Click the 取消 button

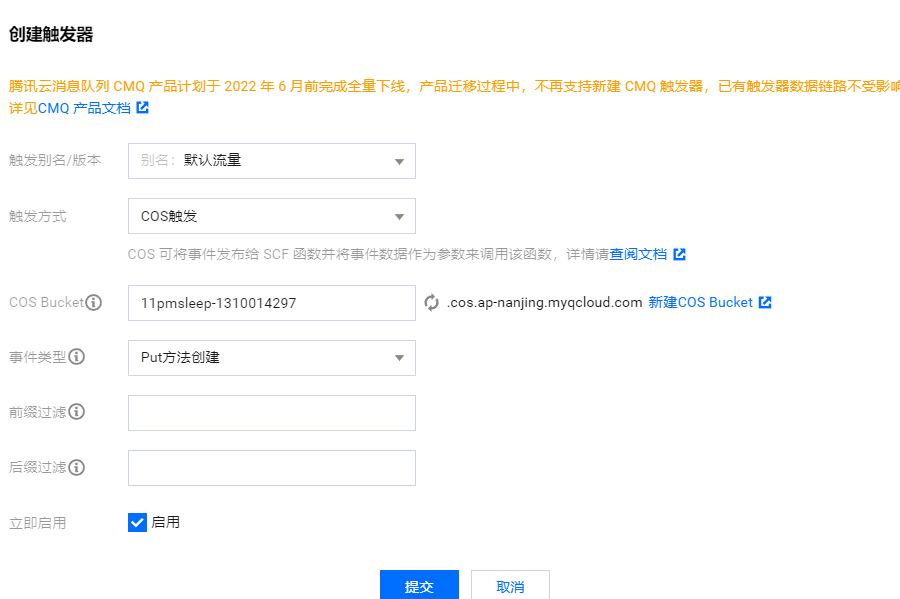[x=510, y=585]
